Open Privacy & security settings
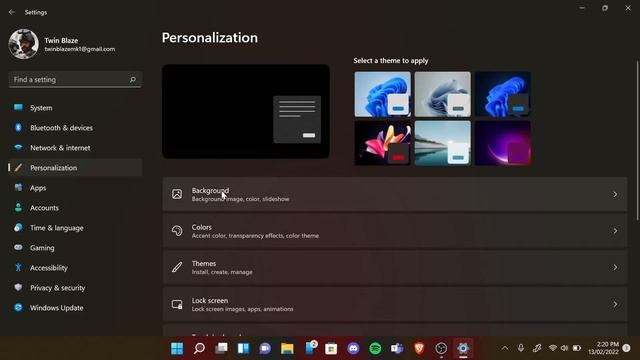The width and height of the screenshot is (640, 360). click(75, 288)
